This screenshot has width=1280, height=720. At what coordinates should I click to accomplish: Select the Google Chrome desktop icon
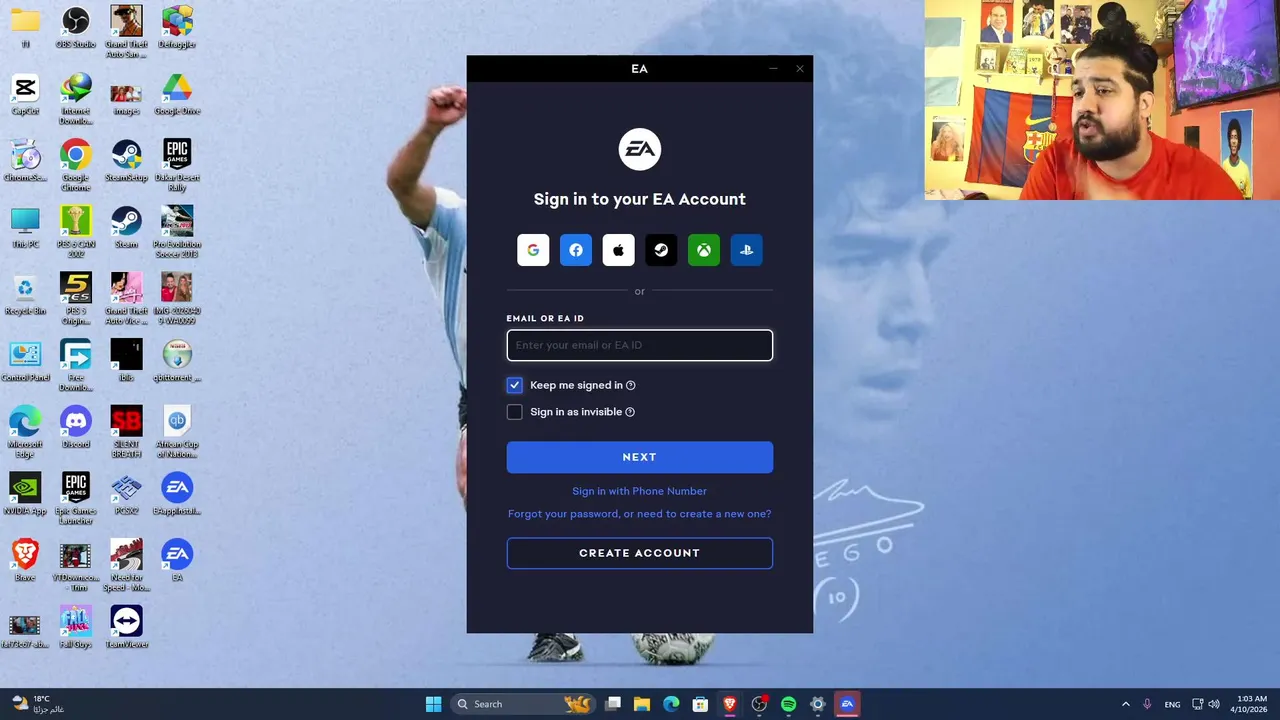(x=76, y=166)
